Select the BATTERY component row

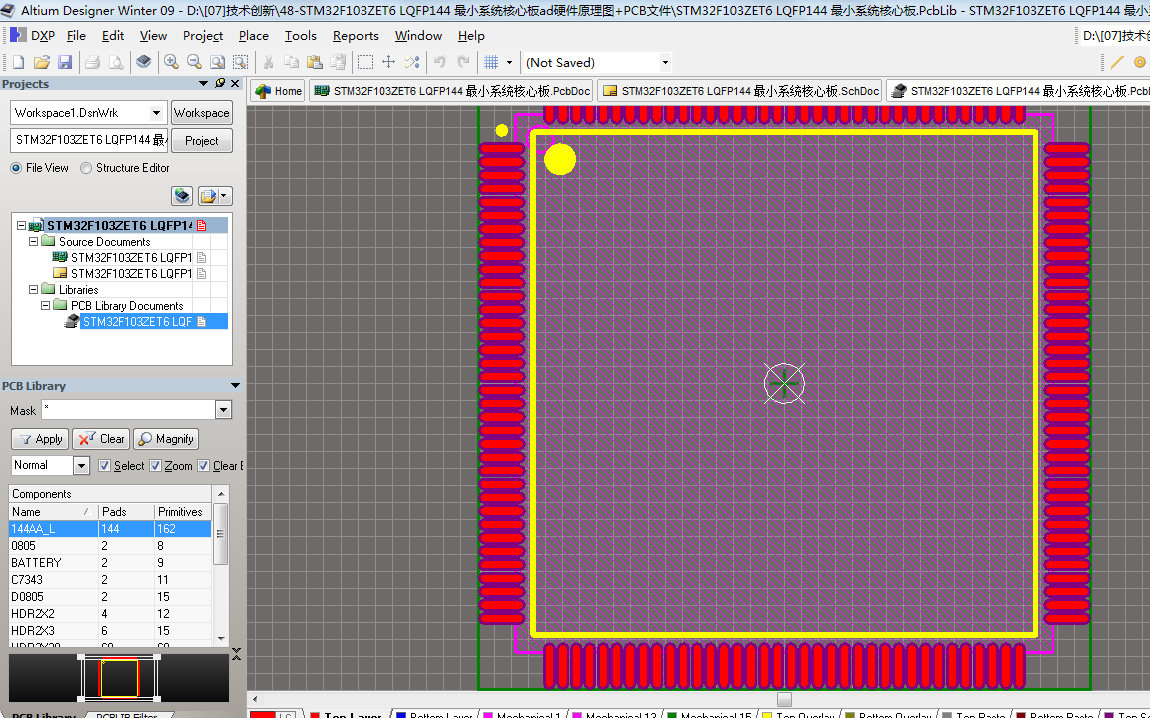(110, 563)
